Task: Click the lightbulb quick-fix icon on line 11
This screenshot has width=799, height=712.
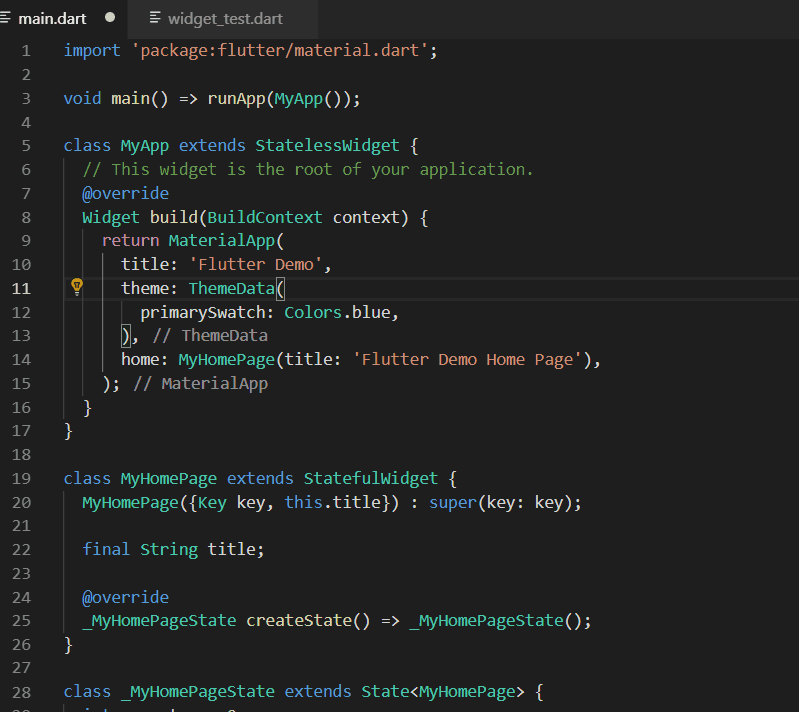Action: tap(77, 287)
